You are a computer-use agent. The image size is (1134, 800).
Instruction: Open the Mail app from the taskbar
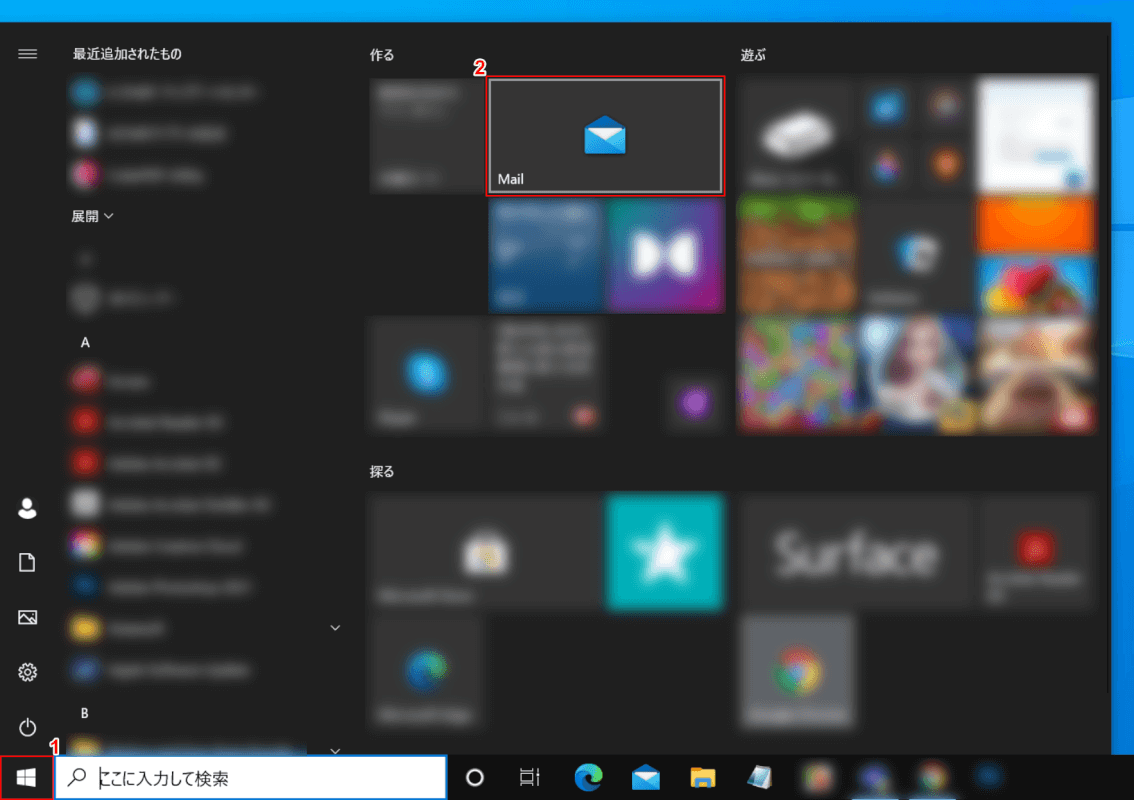[646, 778]
